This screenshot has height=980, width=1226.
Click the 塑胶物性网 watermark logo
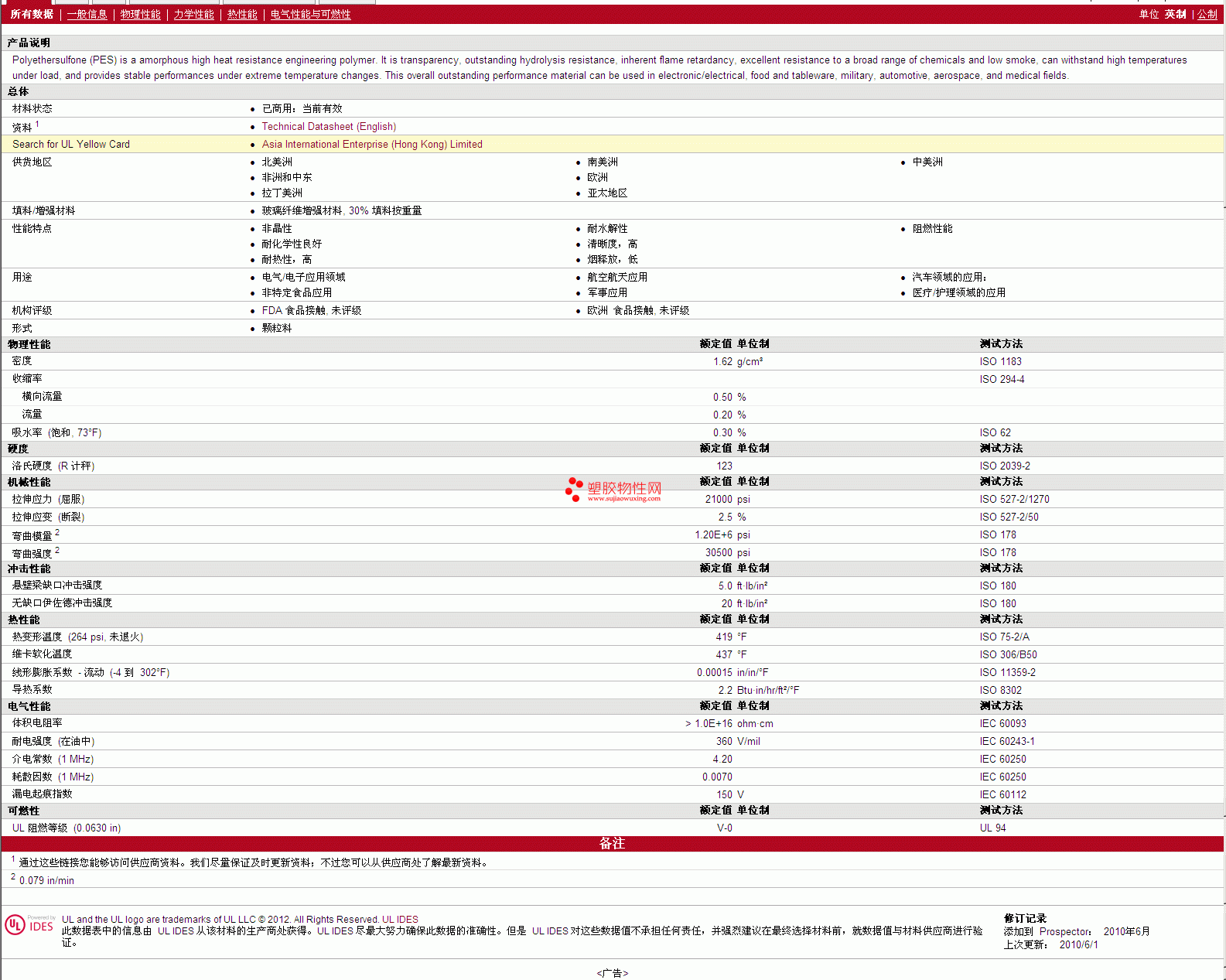point(613,490)
